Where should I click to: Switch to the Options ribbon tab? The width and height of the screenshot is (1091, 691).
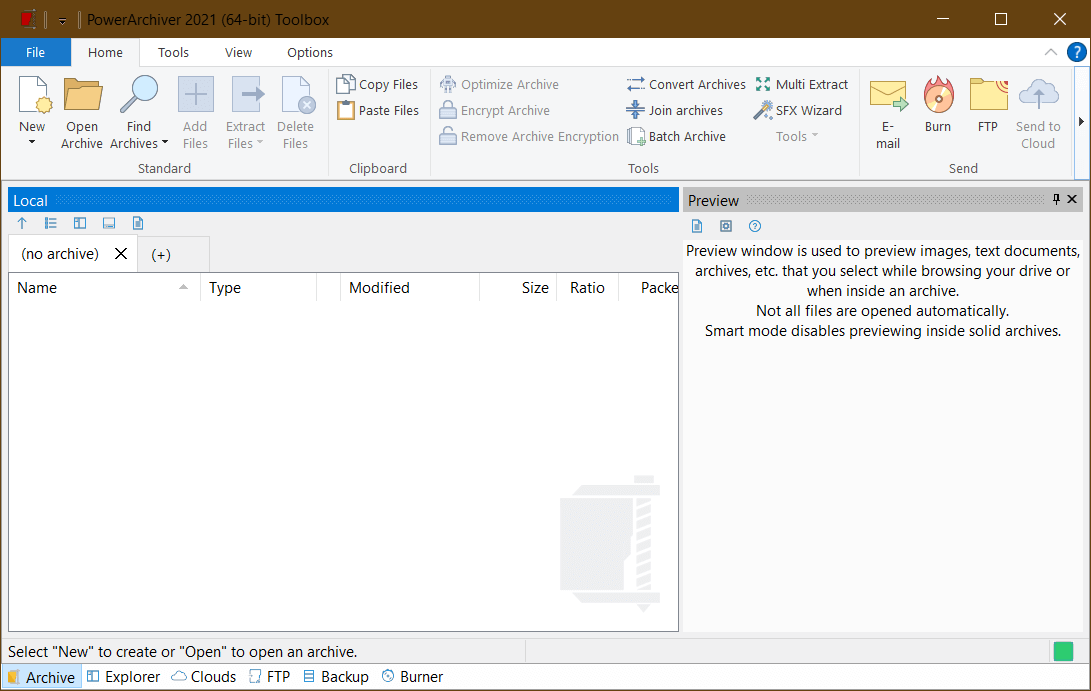[310, 52]
